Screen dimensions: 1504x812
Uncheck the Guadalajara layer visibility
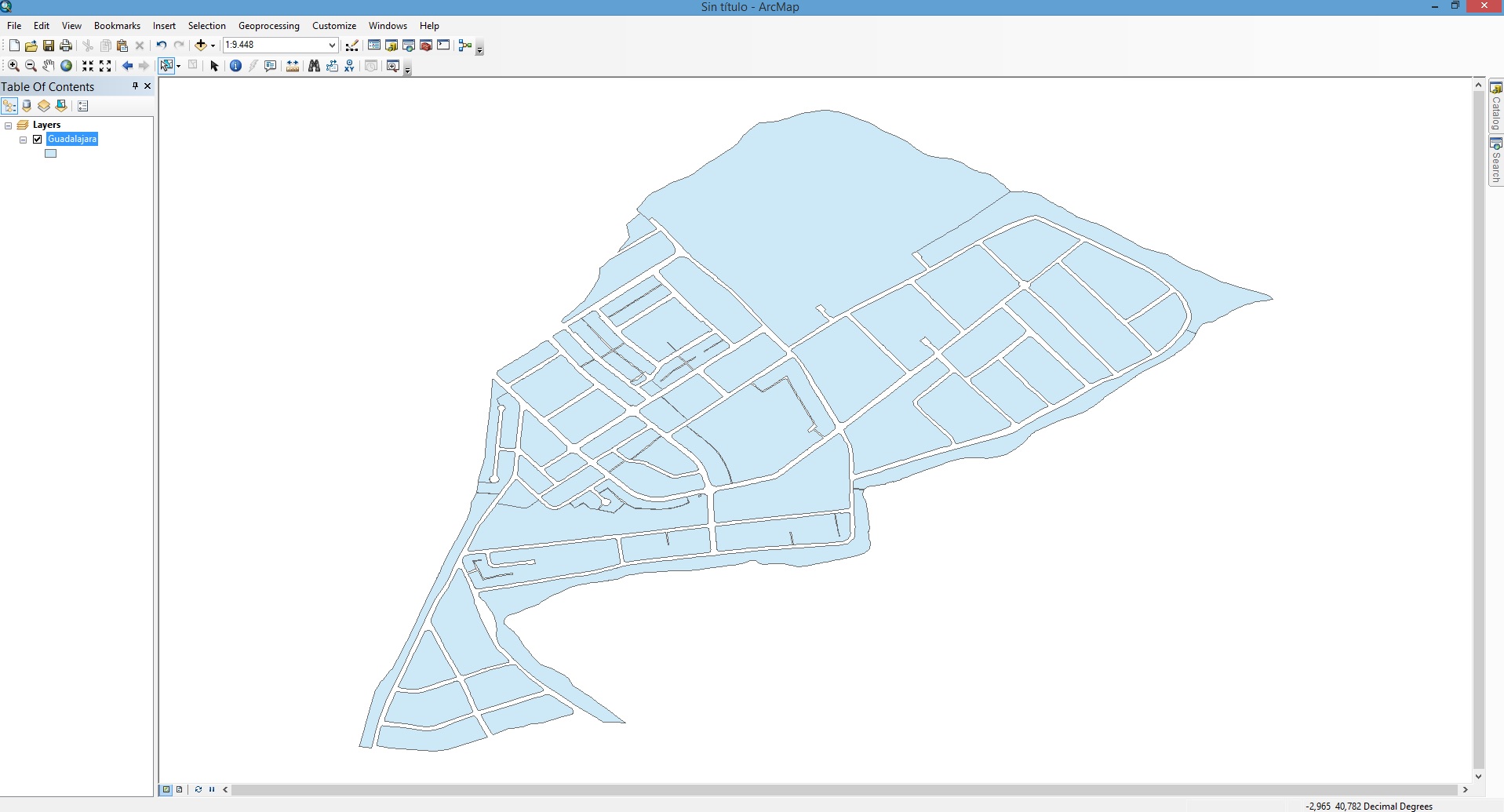point(37,139)
